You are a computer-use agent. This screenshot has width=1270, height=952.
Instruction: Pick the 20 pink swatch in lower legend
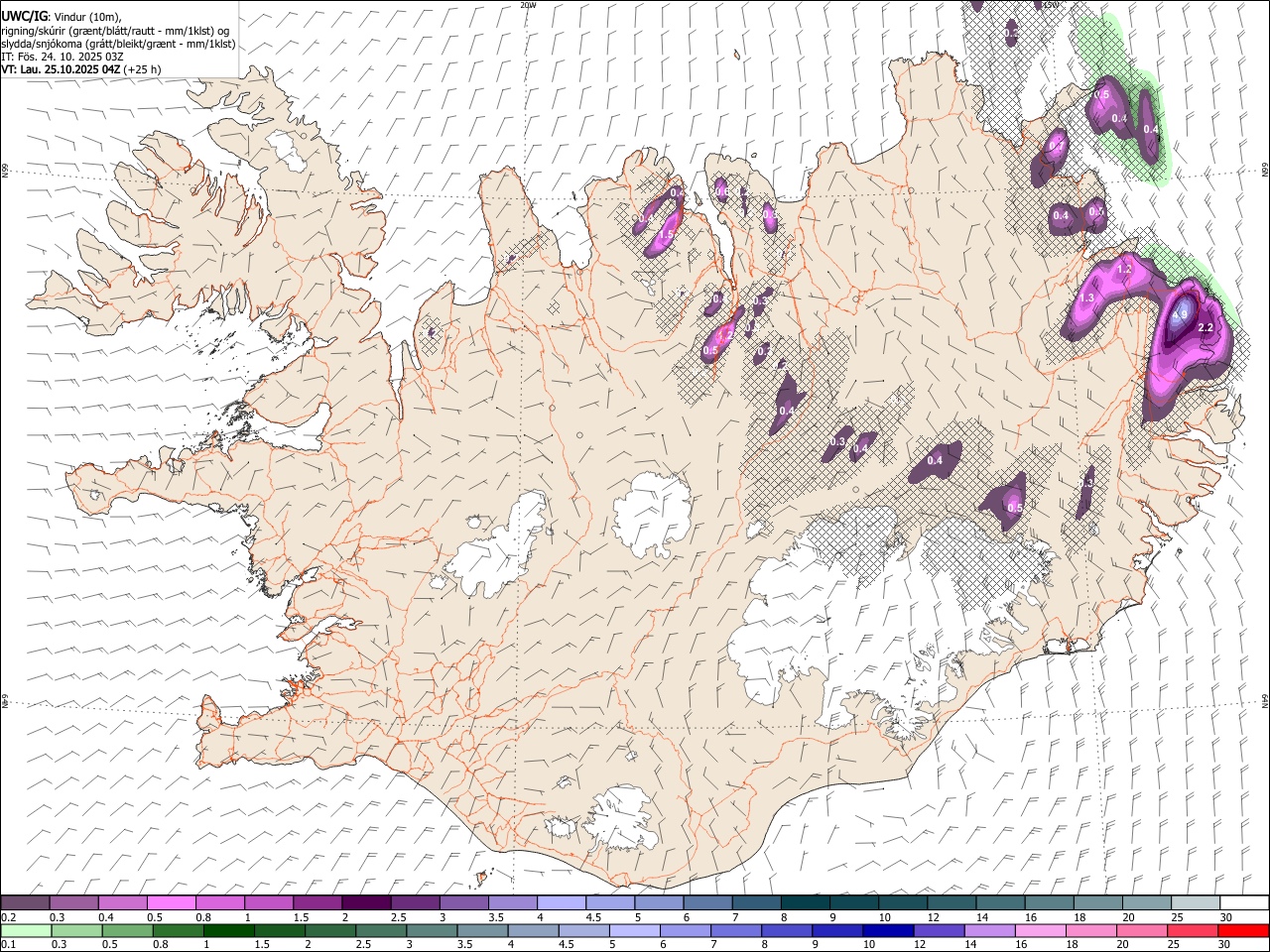1141,930
